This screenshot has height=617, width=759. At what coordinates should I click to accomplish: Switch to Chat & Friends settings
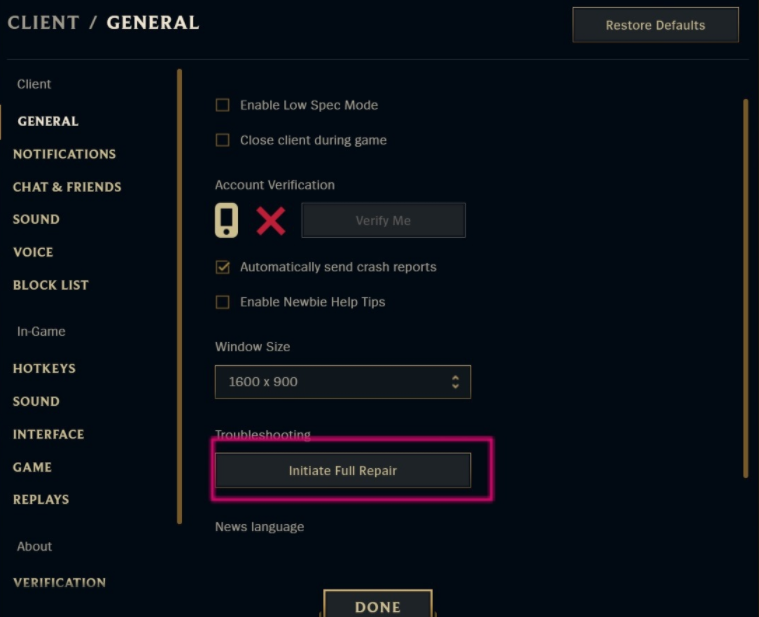point(67,187)
